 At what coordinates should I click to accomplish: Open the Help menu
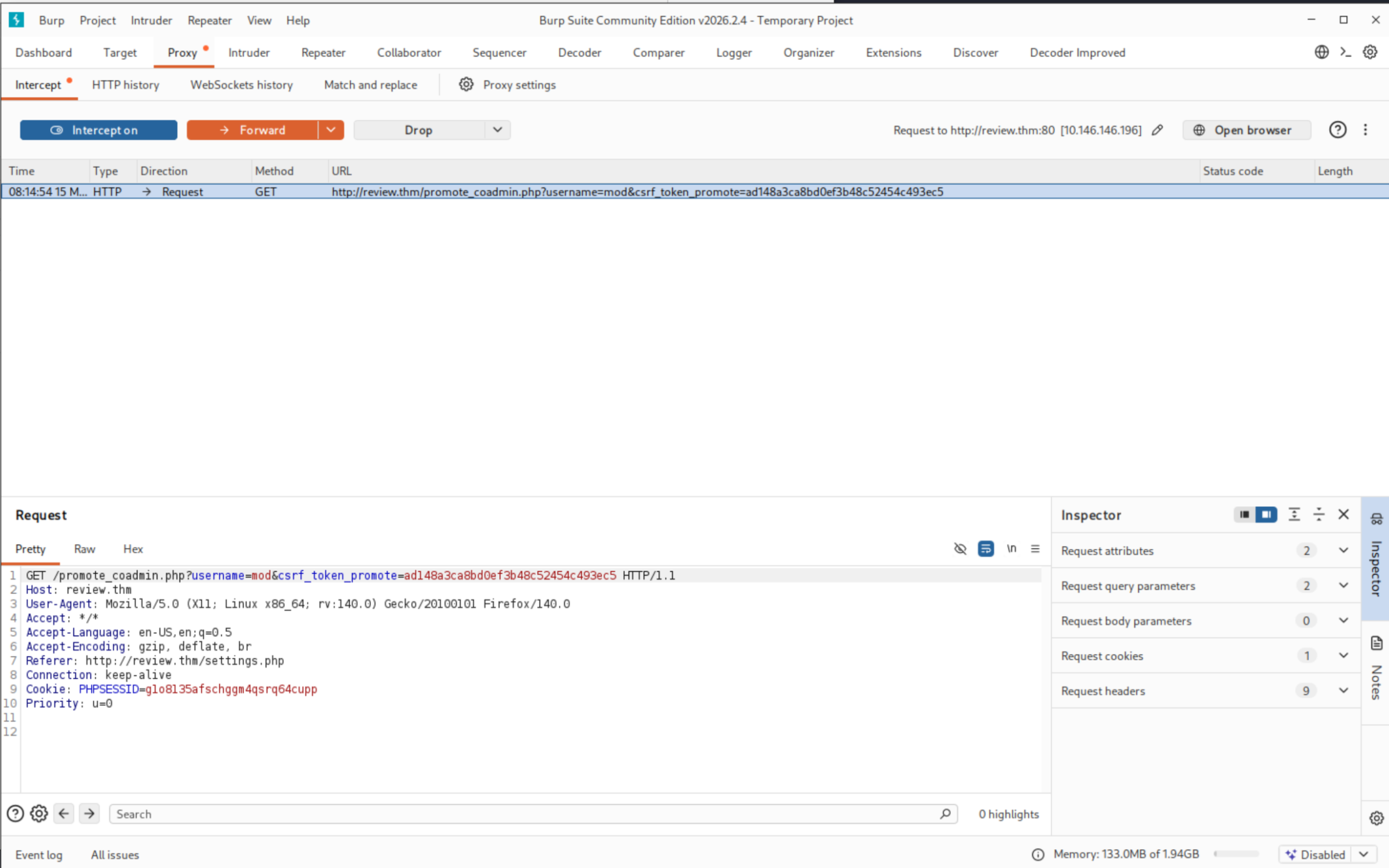pyautogui.click(x=297, y=20)
